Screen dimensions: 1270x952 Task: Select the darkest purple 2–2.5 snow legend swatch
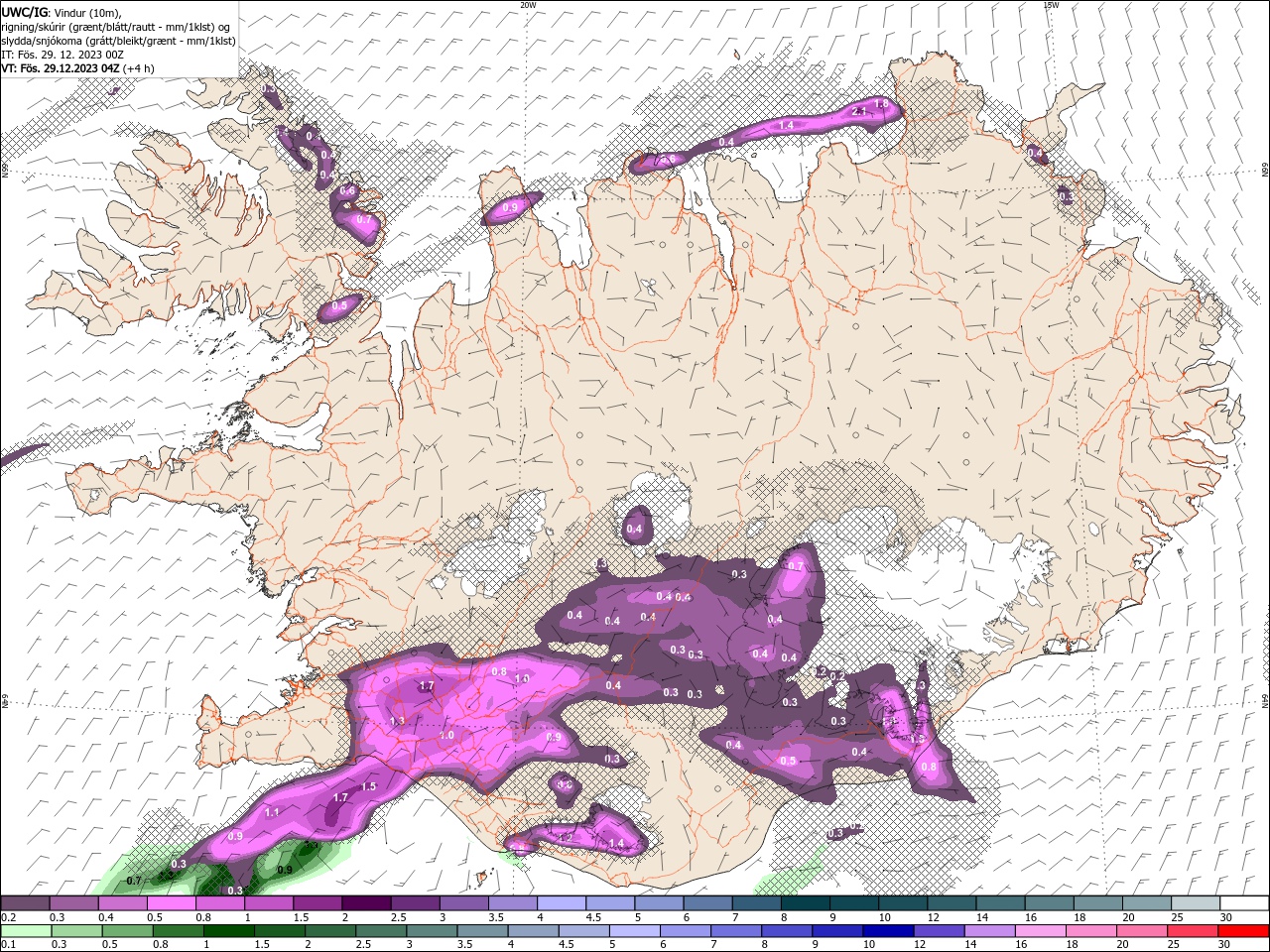point(366,902)
